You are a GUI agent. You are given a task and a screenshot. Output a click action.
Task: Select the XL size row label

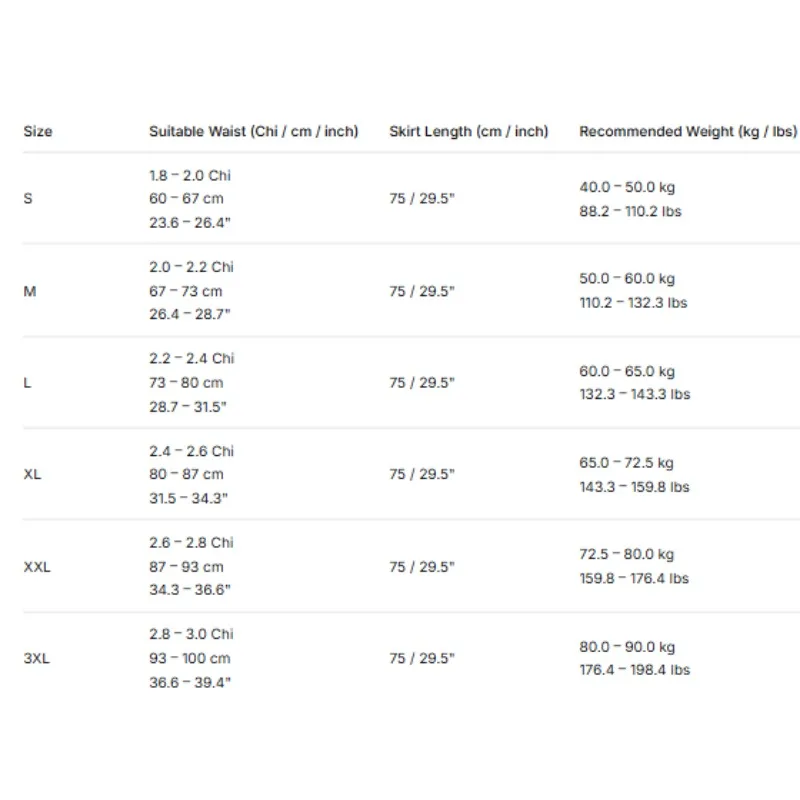[x=32, y=474]
